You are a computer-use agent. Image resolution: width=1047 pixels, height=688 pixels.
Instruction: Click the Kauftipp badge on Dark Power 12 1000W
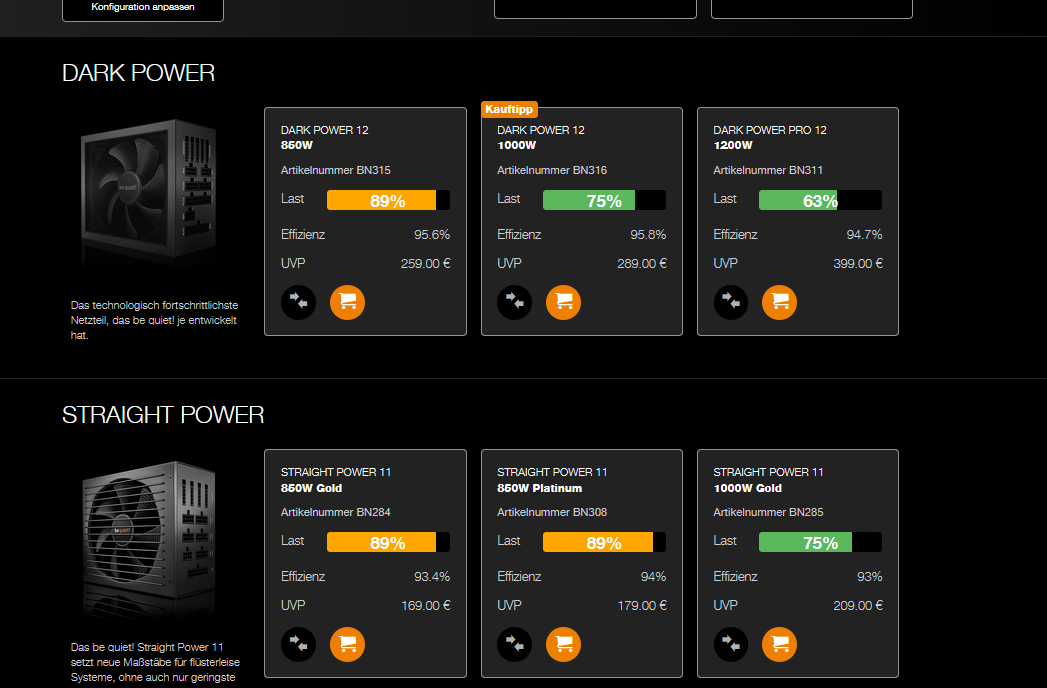pyautogui.click(x=509, y=109)
